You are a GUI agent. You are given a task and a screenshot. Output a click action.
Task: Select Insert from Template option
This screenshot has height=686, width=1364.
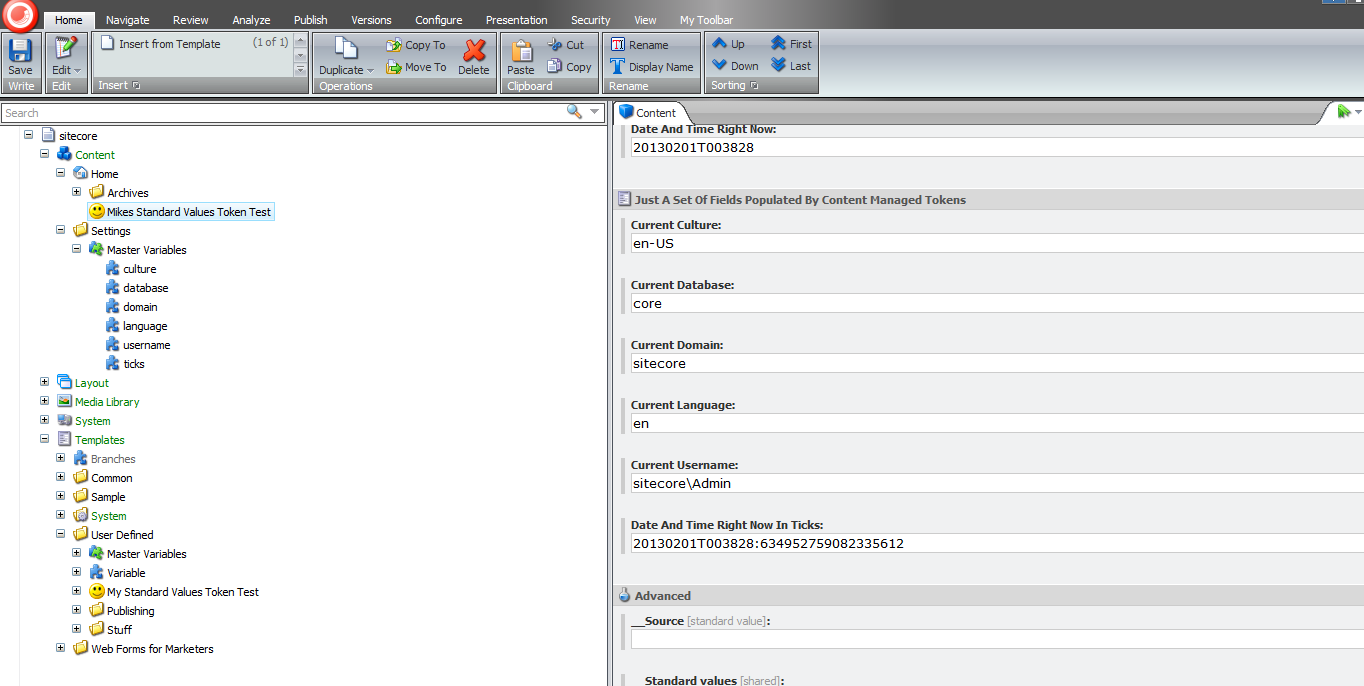coord(169,44)
